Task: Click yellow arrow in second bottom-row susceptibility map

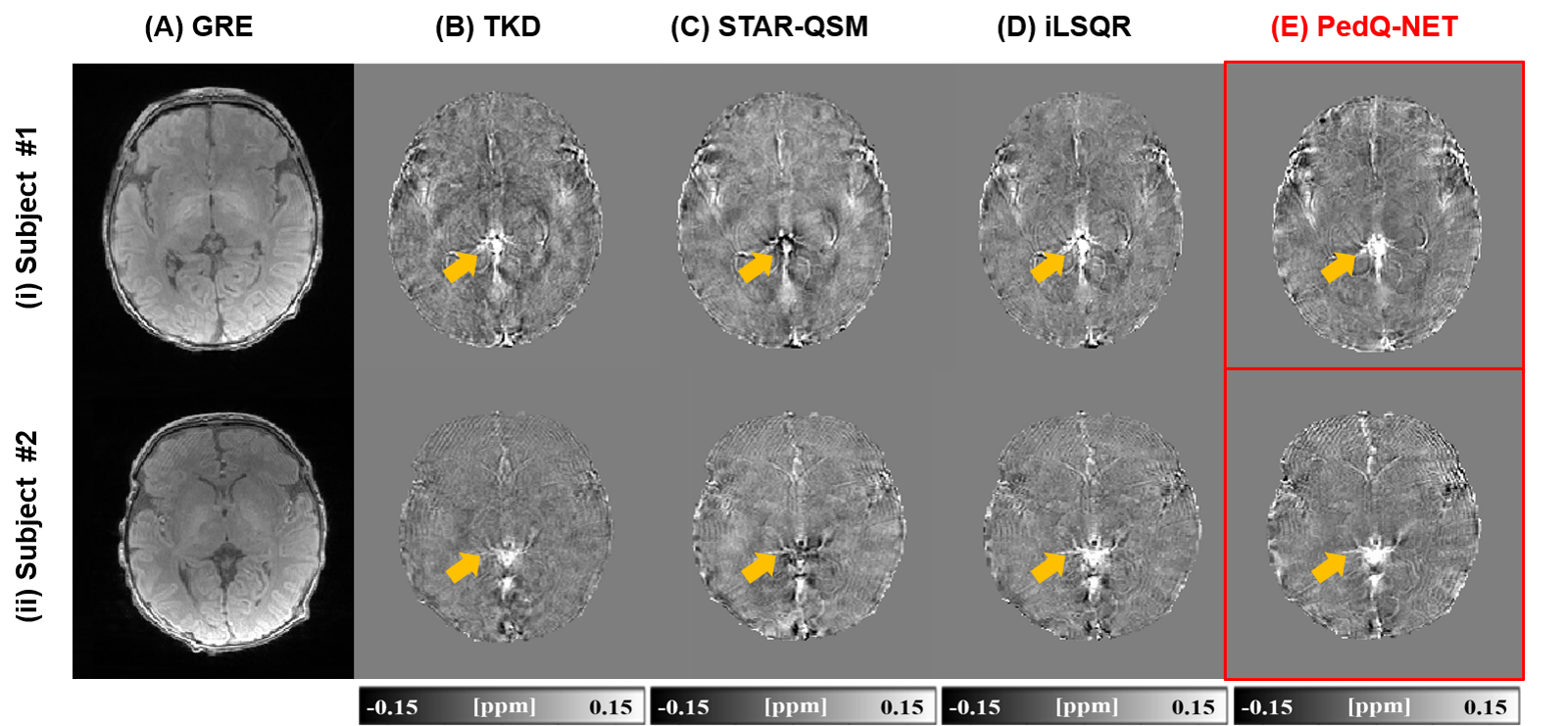Action: [758, 566]
